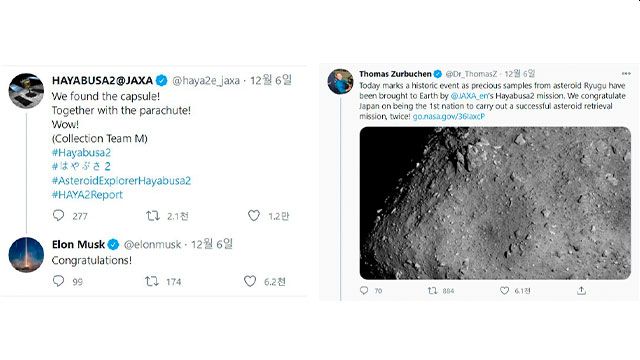Image resolution: width=640 pixels, height=360 pixels.
Task: Open Thomas Zurbuchen's profile picture
Action: coord(340,82)
